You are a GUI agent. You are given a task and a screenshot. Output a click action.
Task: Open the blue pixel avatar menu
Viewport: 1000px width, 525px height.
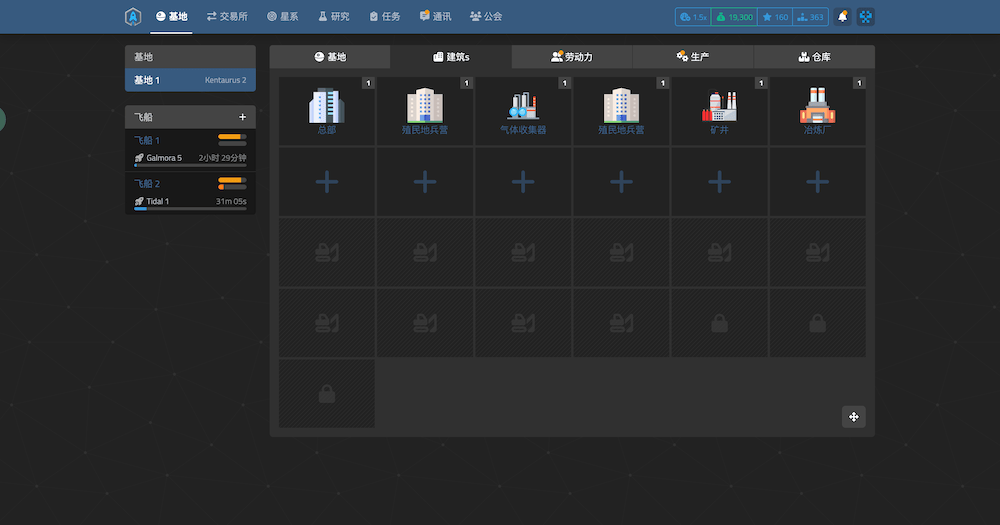[866, 17]
